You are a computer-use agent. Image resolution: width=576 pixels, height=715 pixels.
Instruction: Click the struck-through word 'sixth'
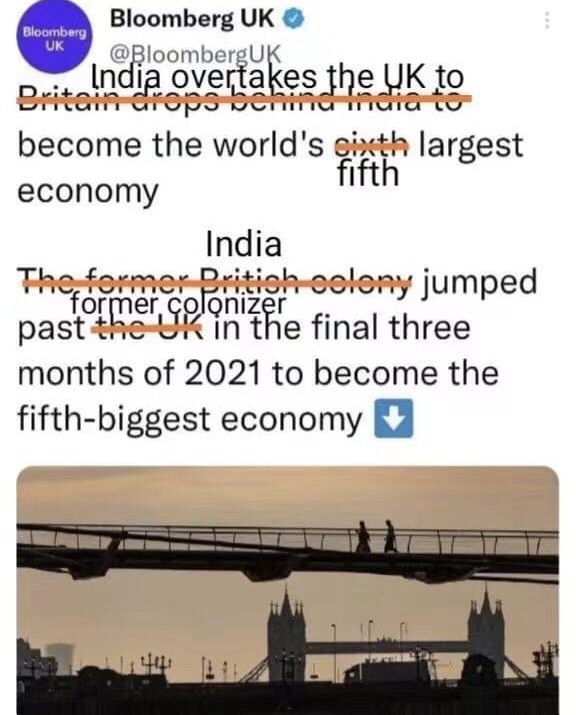coord(371,146)
